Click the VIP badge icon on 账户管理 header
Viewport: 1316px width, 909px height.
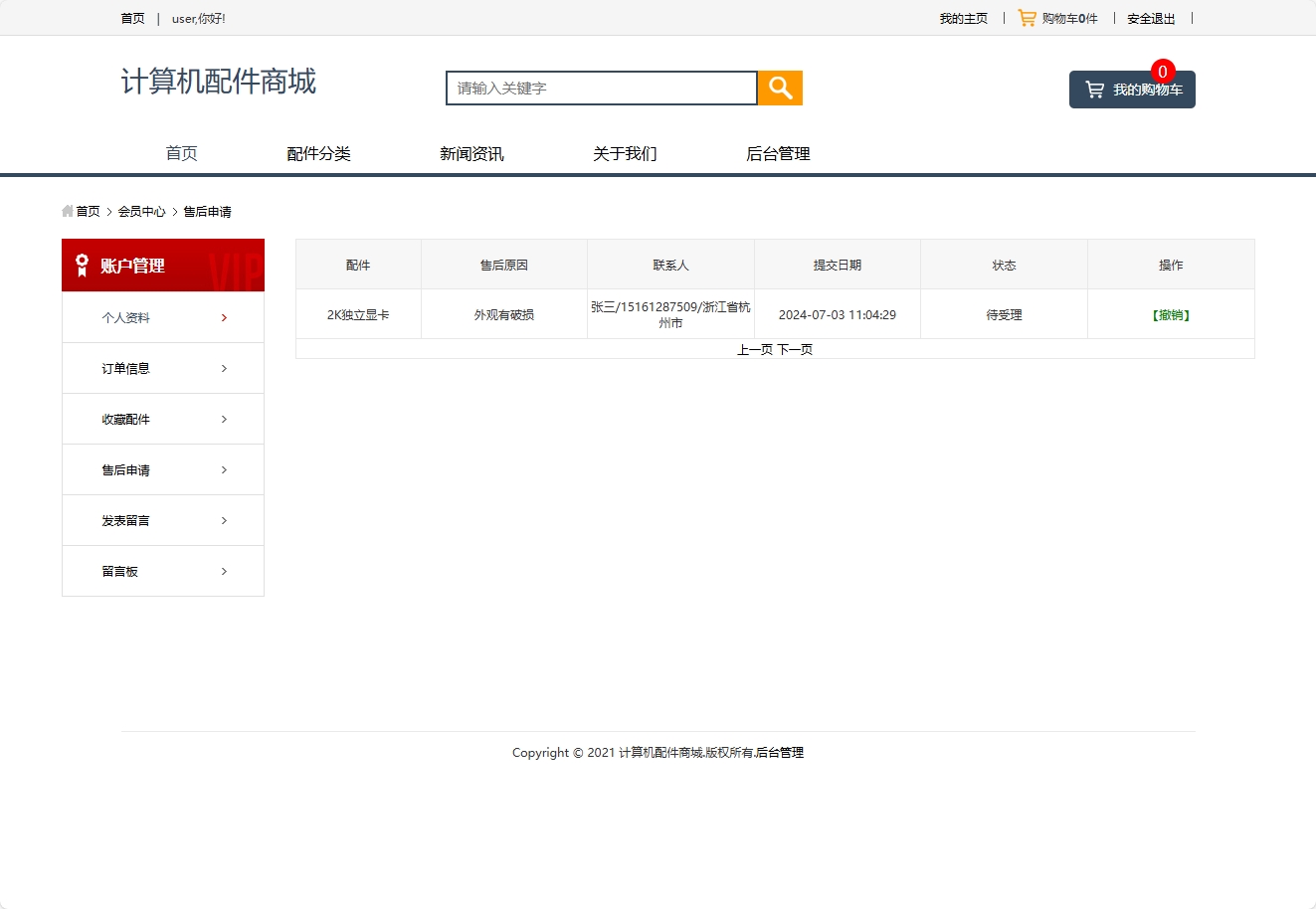coord(84,265)
